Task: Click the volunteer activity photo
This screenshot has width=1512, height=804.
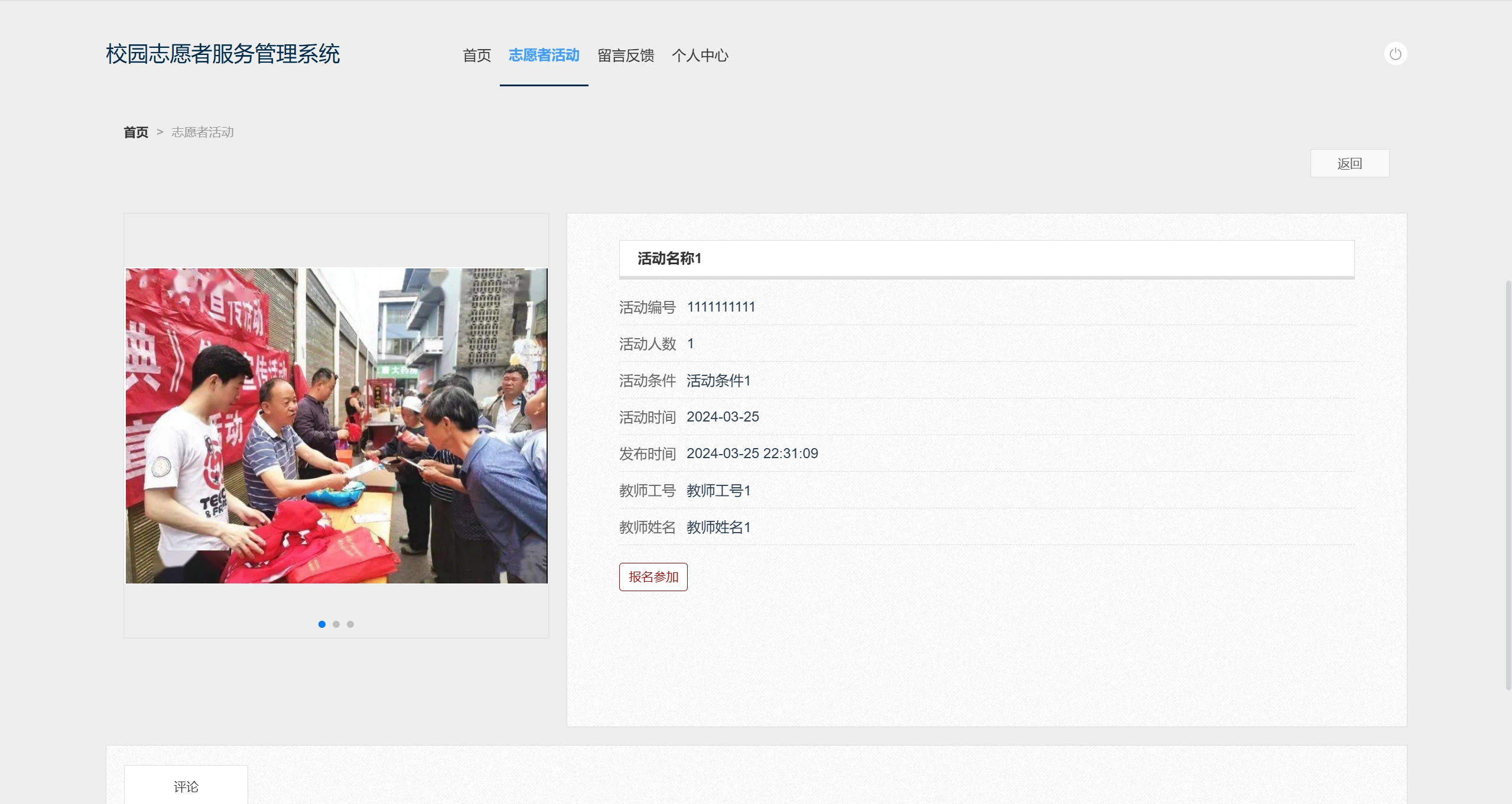Action: tap(336, 426)
